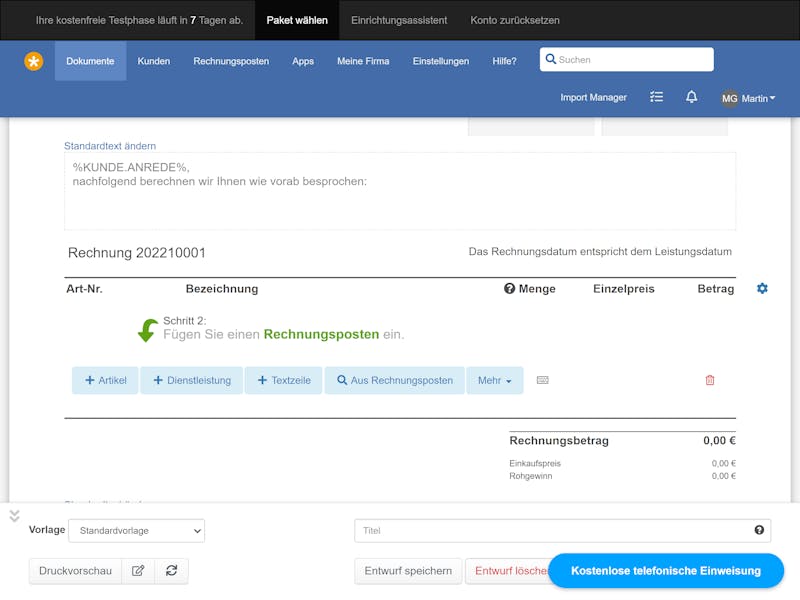Click the edit template pencil icon

[x=138, y=571]
